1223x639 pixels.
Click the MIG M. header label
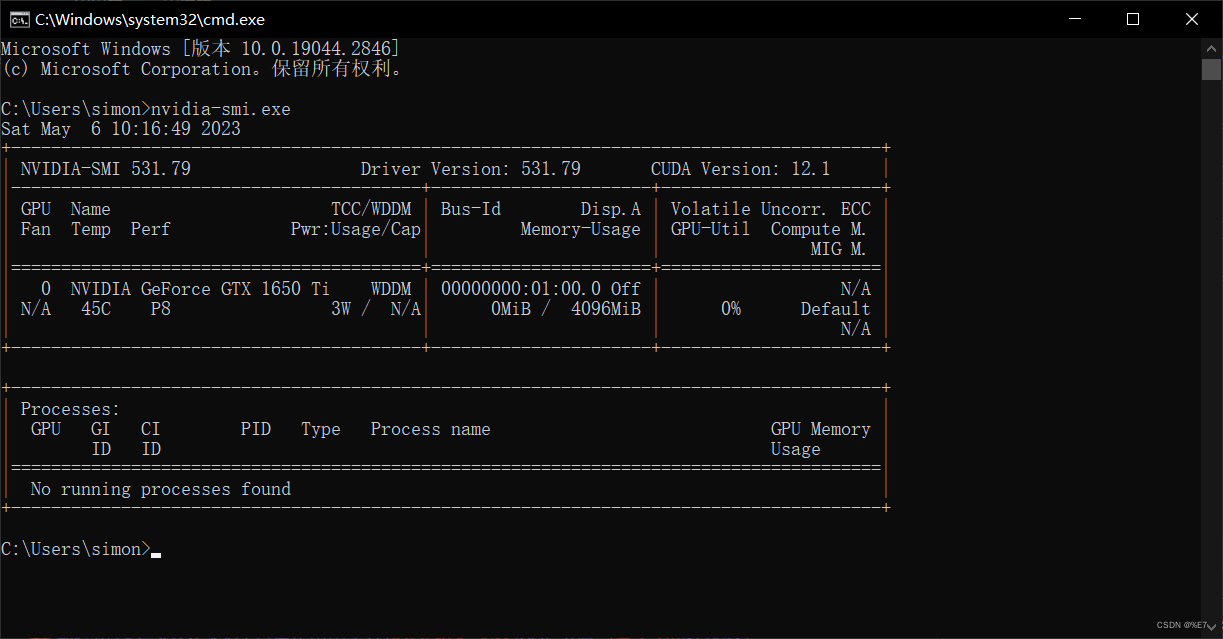pyautogui.click(x=839, y=249)
